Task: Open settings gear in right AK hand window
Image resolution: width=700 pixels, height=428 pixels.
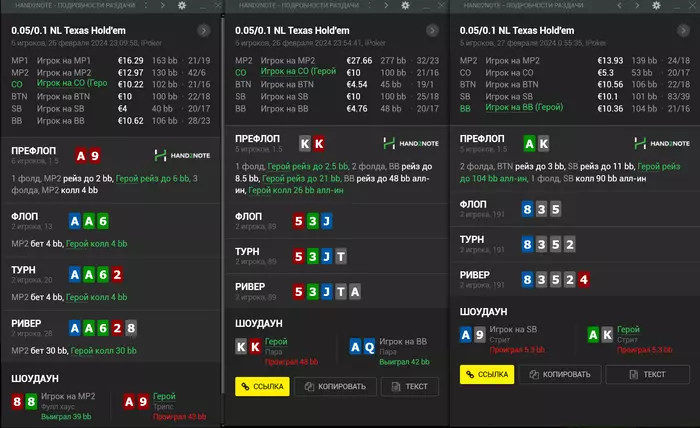Action: pyautogui.click(x=656, y=5)
